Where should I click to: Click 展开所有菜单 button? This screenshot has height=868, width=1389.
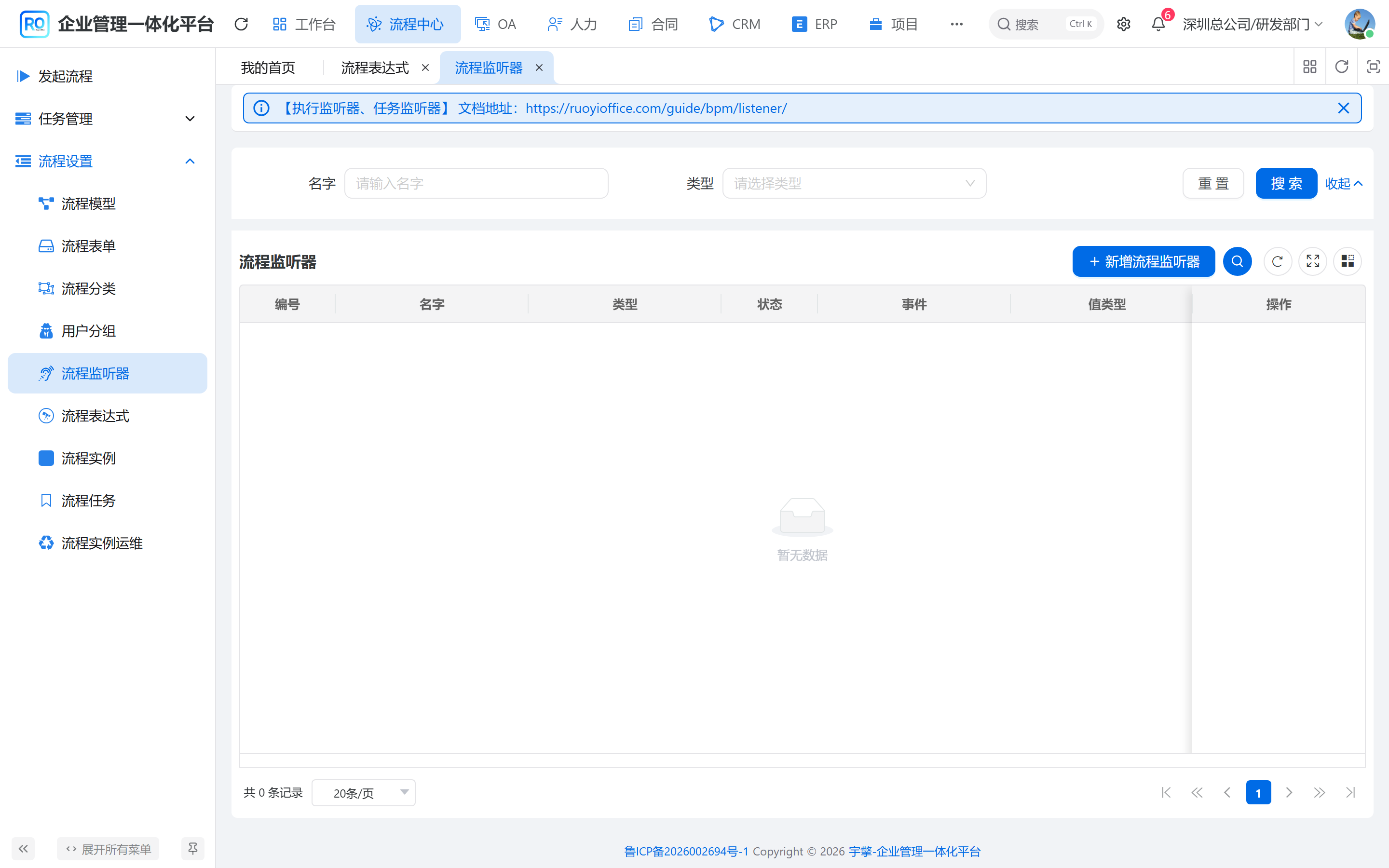tap(108, 849)
